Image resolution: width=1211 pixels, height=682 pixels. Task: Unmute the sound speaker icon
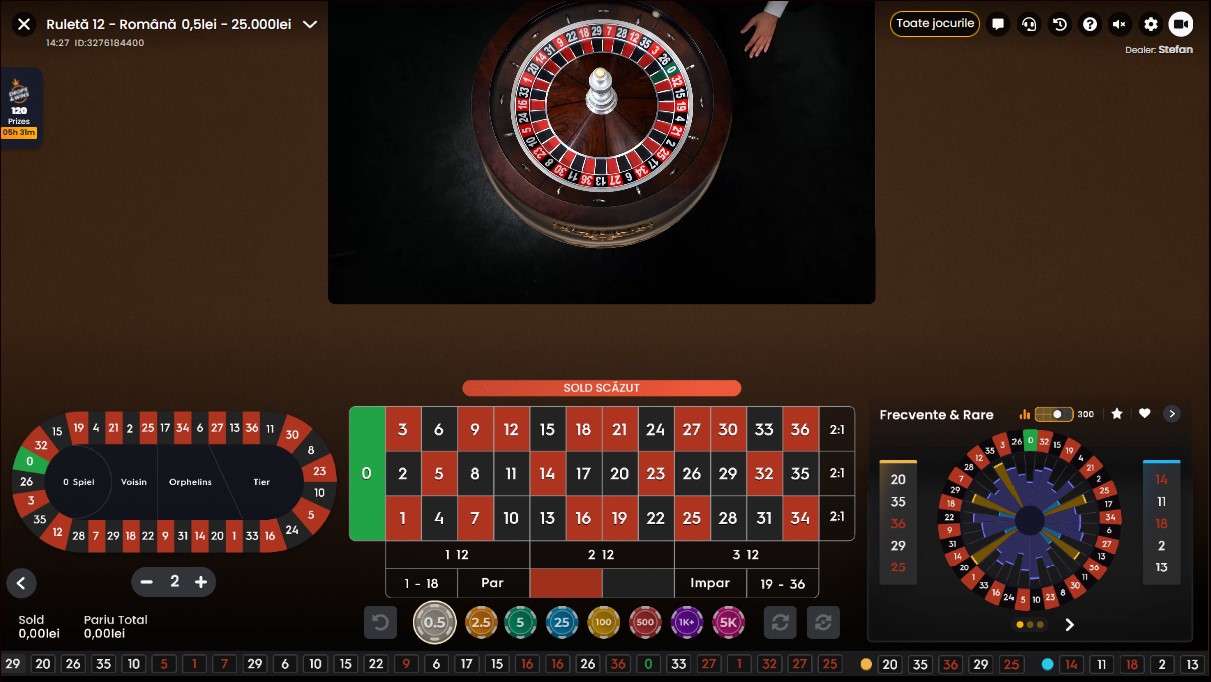pos(1120,24)
